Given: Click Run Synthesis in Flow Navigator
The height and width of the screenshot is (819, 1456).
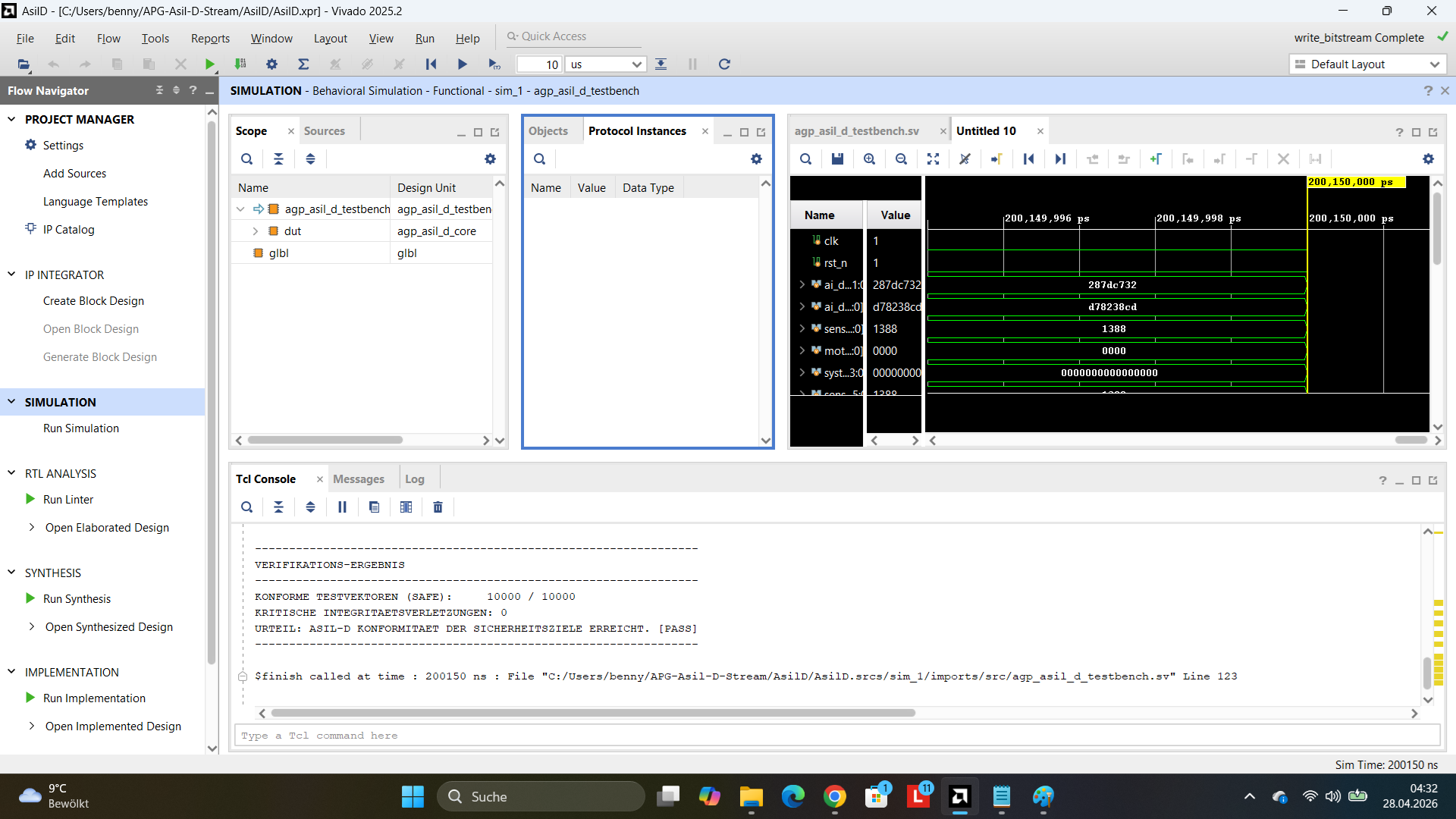Looking at the screenshot, I should 77,599.
